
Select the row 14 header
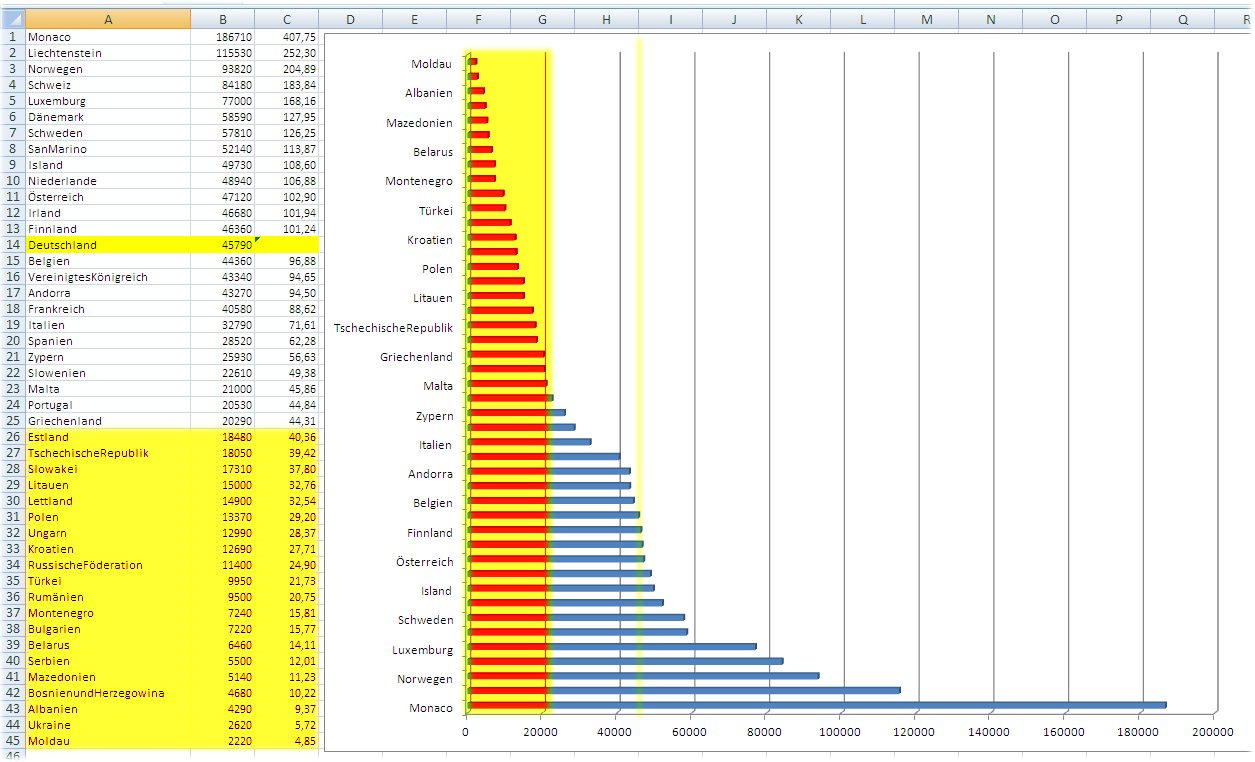point(13,245)
